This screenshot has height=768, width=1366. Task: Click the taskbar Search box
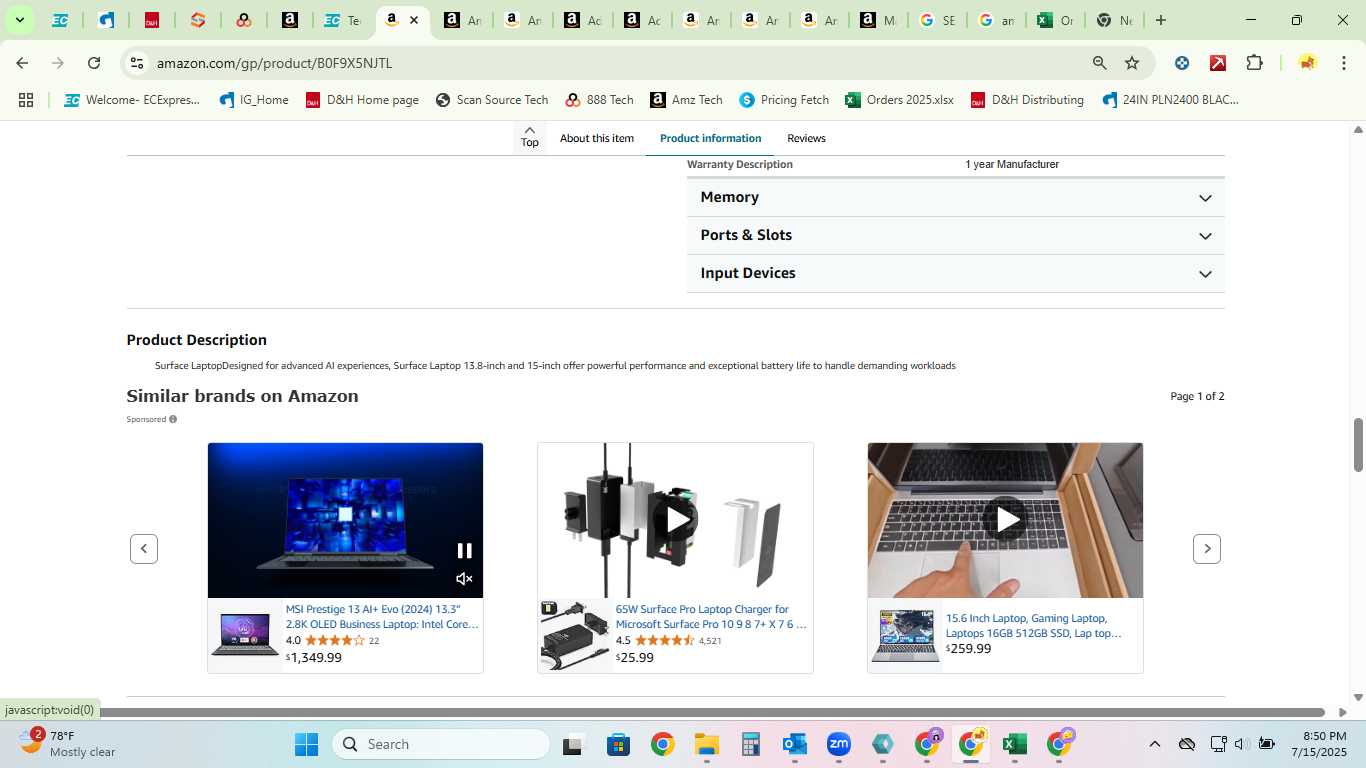(441, 744)
